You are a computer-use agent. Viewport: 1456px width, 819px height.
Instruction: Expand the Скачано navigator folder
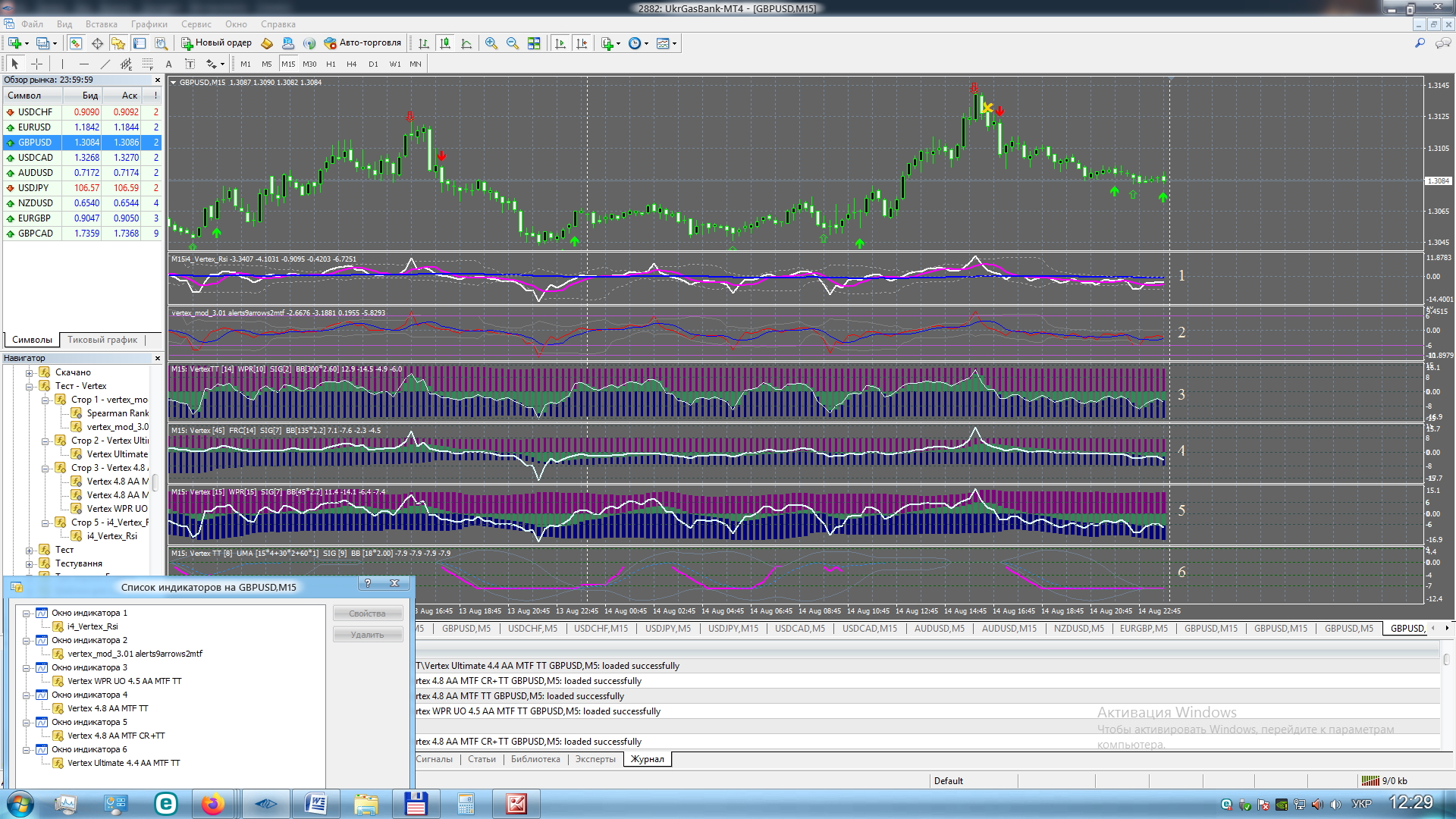tap(30, 372)
